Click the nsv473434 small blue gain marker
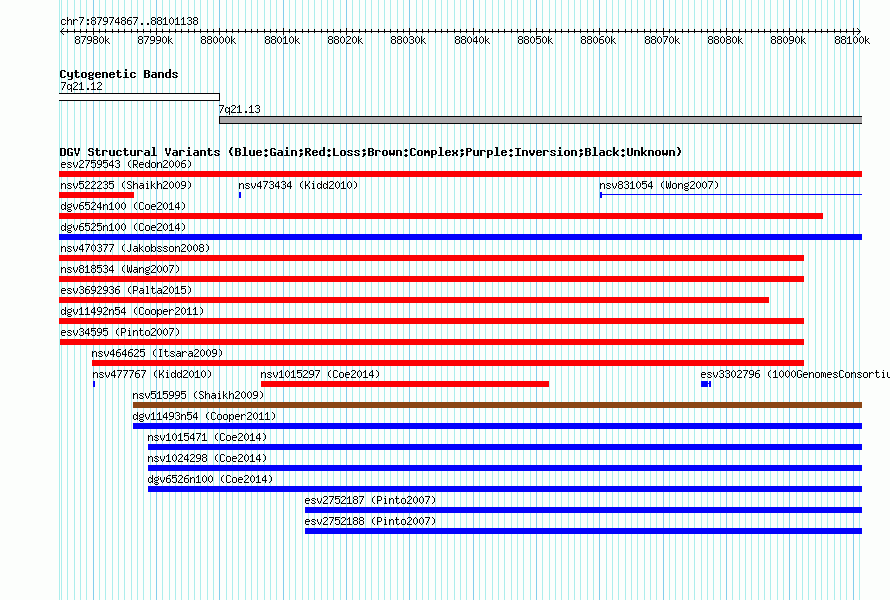 (x=240, y=195)
